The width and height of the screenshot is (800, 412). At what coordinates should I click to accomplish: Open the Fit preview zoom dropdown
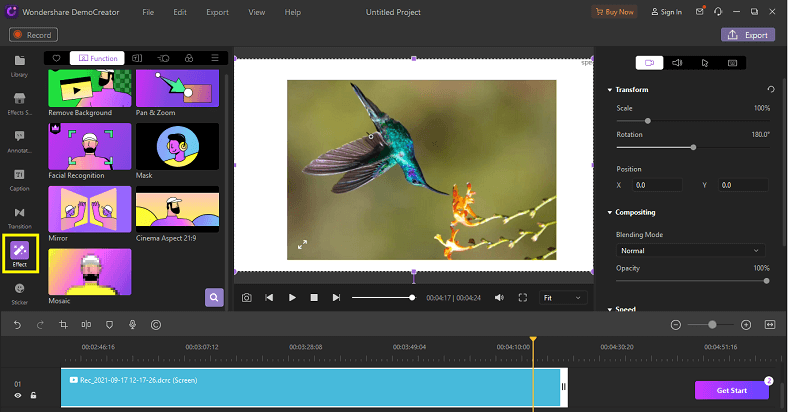pos(563,298)
